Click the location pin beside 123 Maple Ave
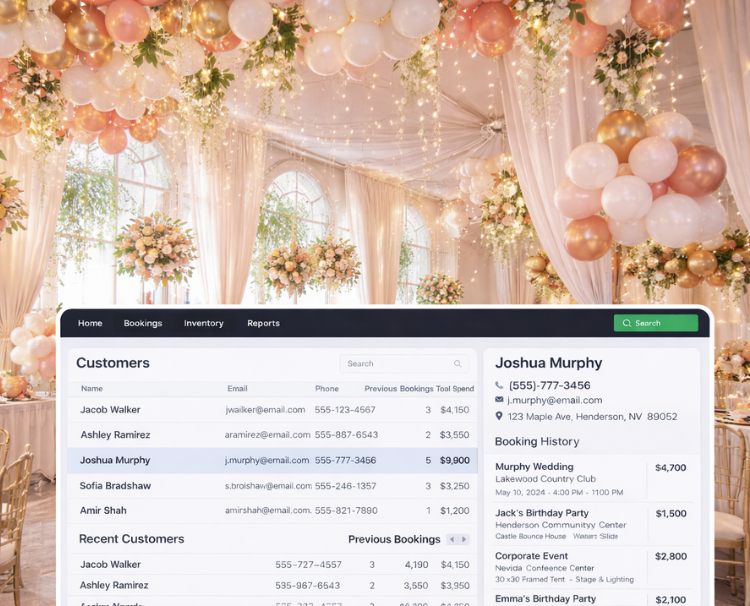Viewport: 750px width, 606px height. 500,416
